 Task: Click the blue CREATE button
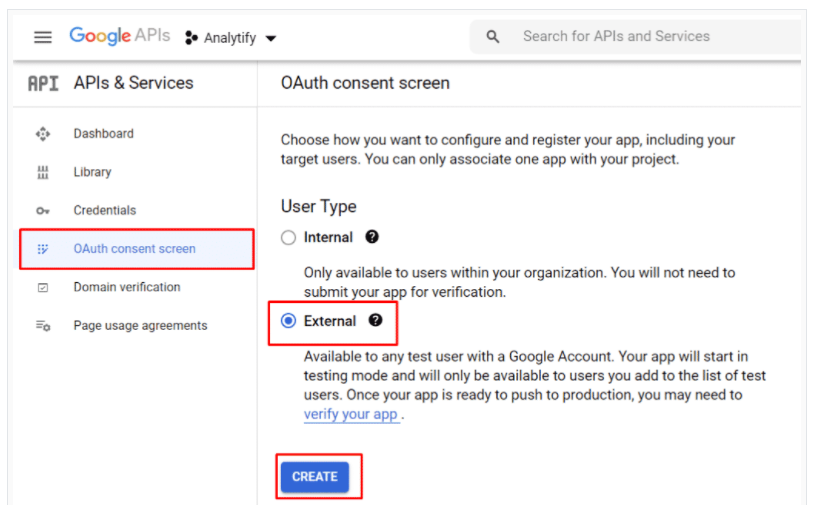[315, 477]
